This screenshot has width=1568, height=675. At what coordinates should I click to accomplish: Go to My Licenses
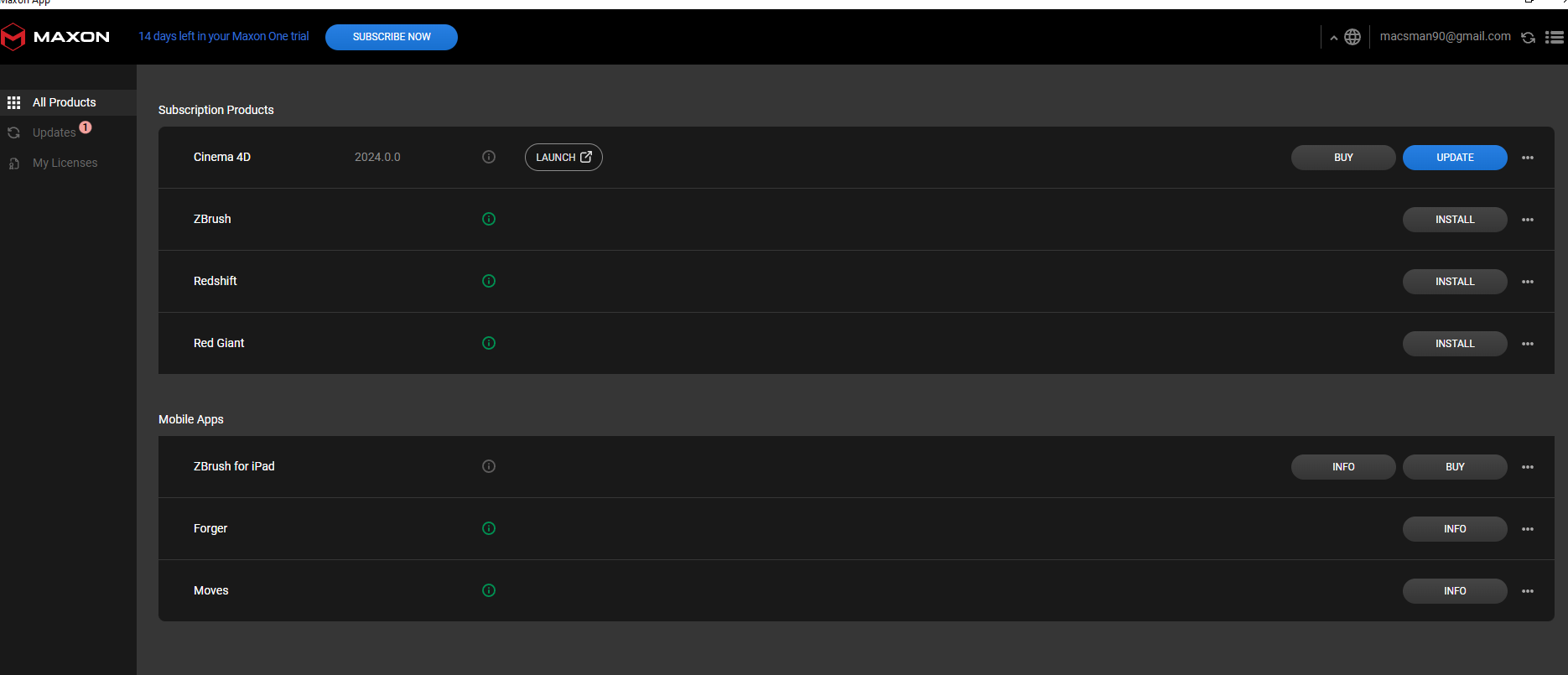[x=65, y=163]
